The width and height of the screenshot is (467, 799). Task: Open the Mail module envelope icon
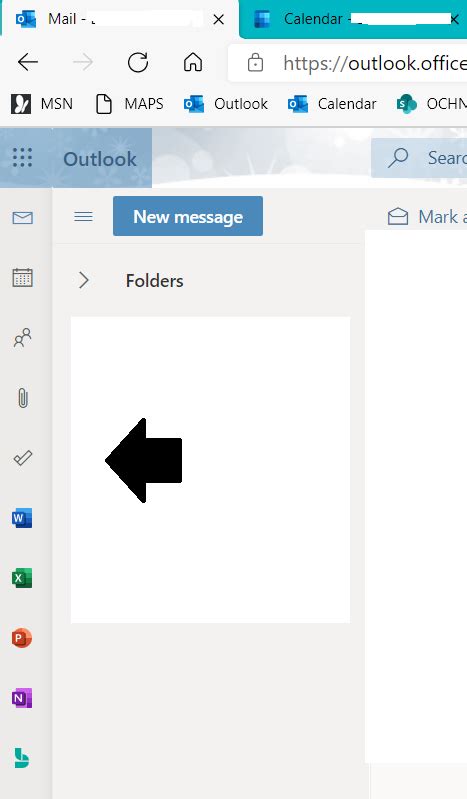click(22, 218)
